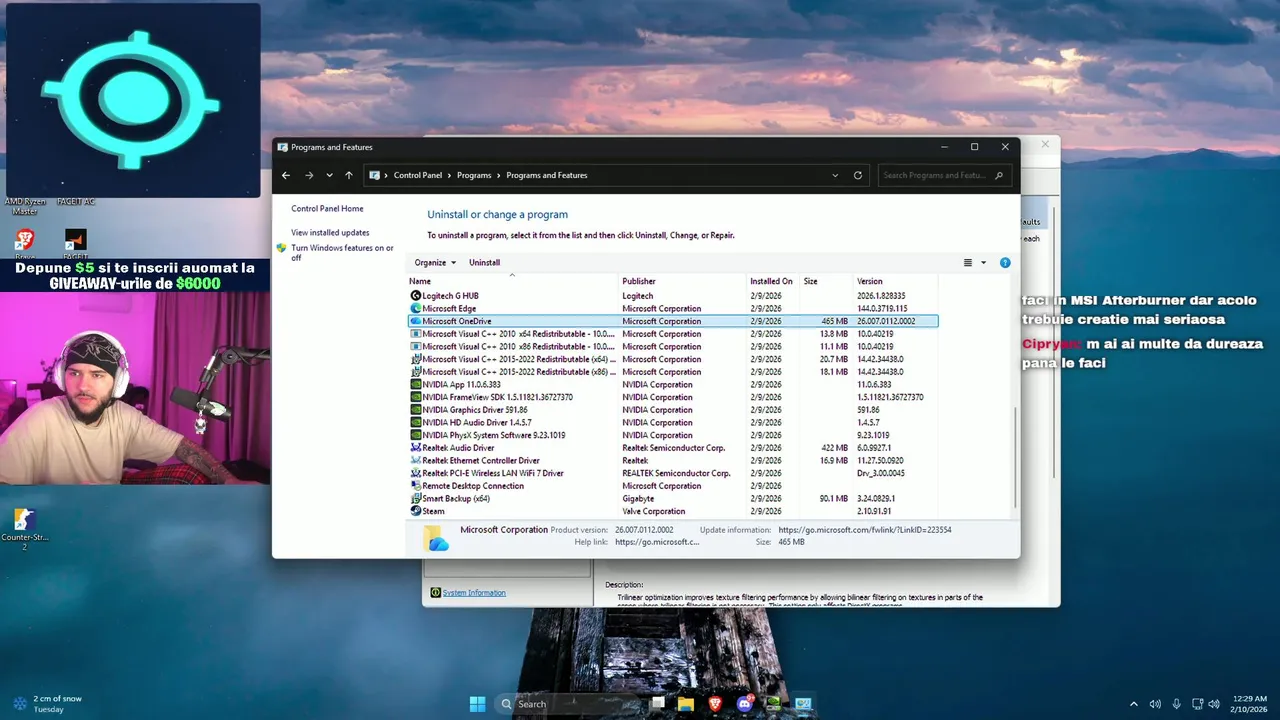Open the recent locations chevron
The height and width of the screenshot is (720, 1280).
(329, 175)
